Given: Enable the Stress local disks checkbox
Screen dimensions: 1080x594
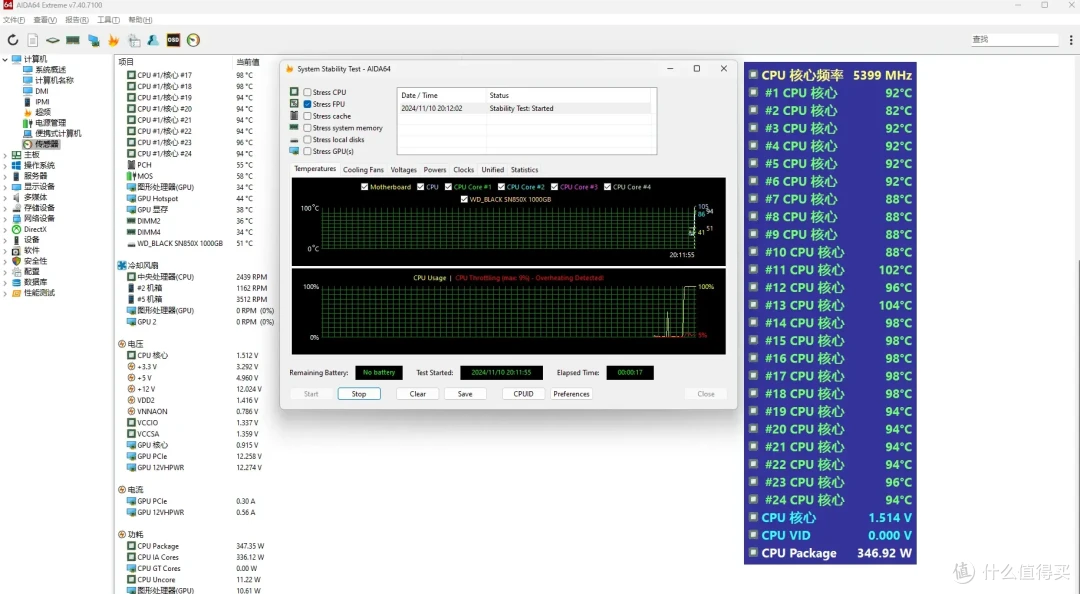Looking at the screenshot, I should (x=307, y=139).
